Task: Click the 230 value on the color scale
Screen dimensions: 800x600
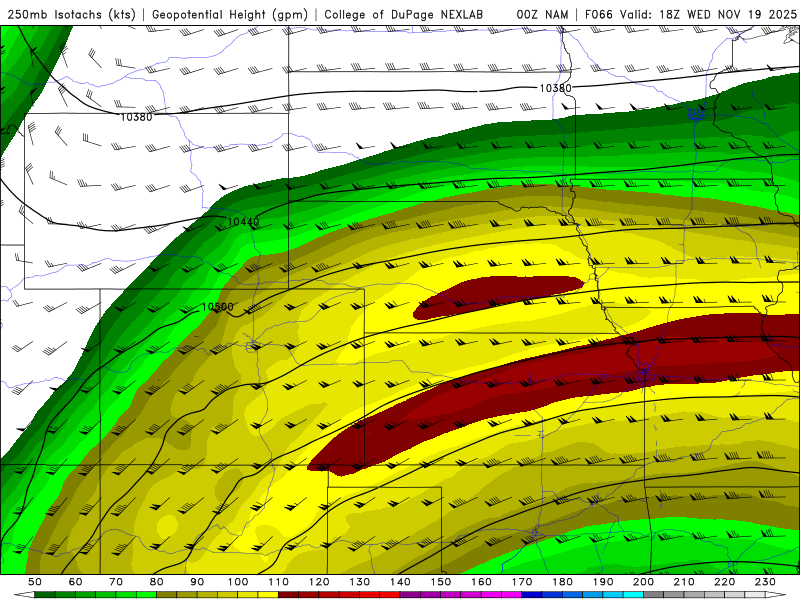Action: tap(765, 582)
